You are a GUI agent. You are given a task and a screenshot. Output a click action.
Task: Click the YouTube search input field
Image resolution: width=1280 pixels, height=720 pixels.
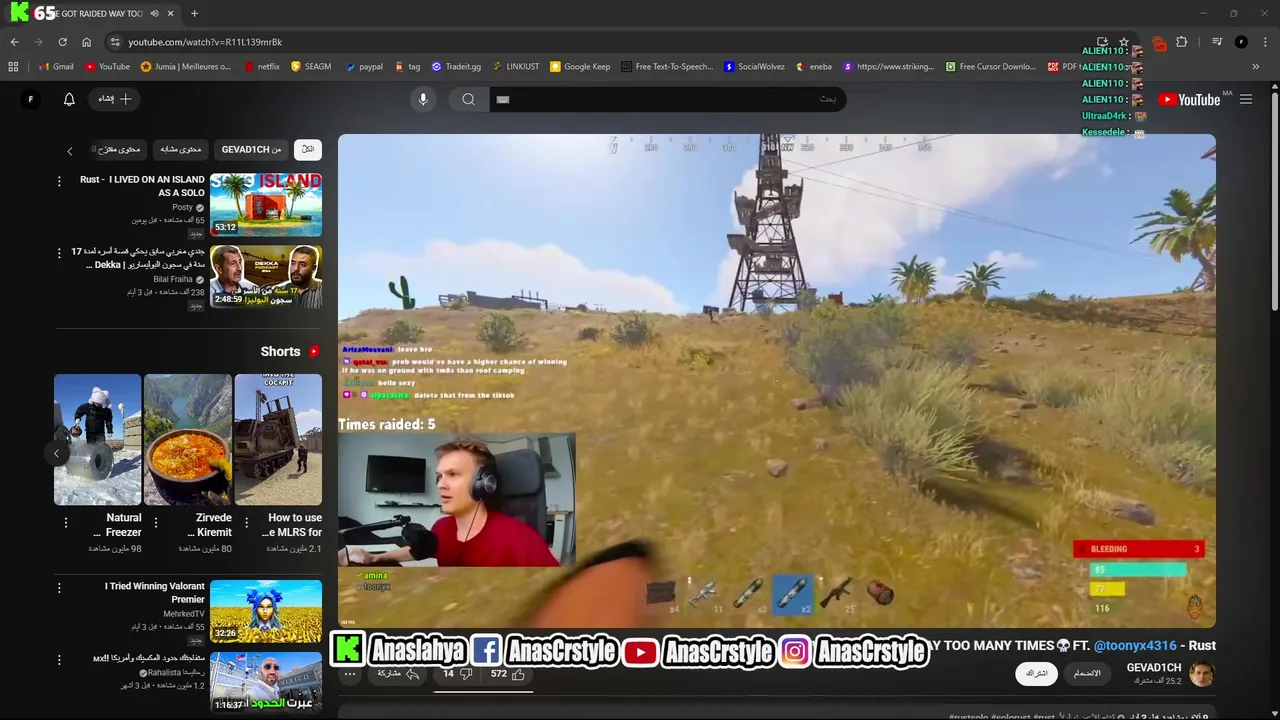(666, 99)
